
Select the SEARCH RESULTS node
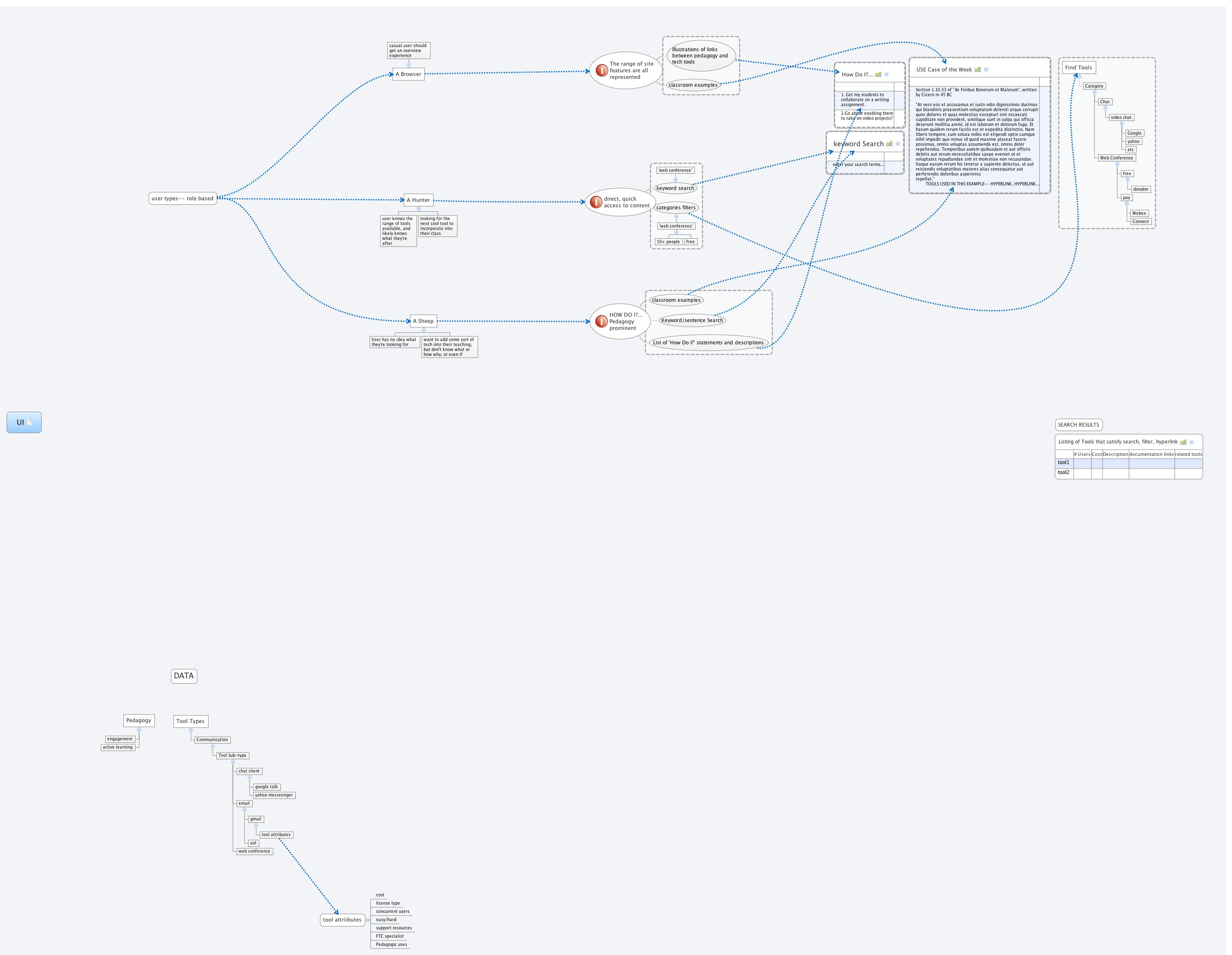[x=1079, y=425]
